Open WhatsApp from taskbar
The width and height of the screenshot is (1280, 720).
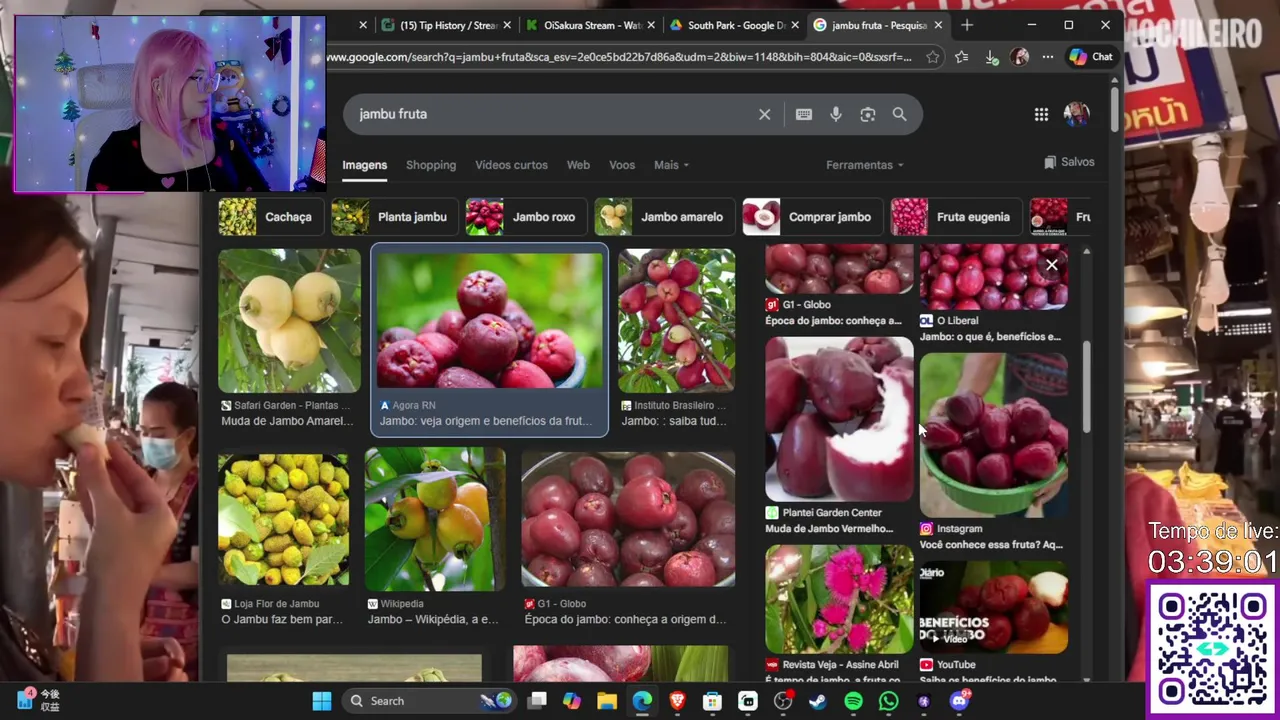(x=888, y=701)
